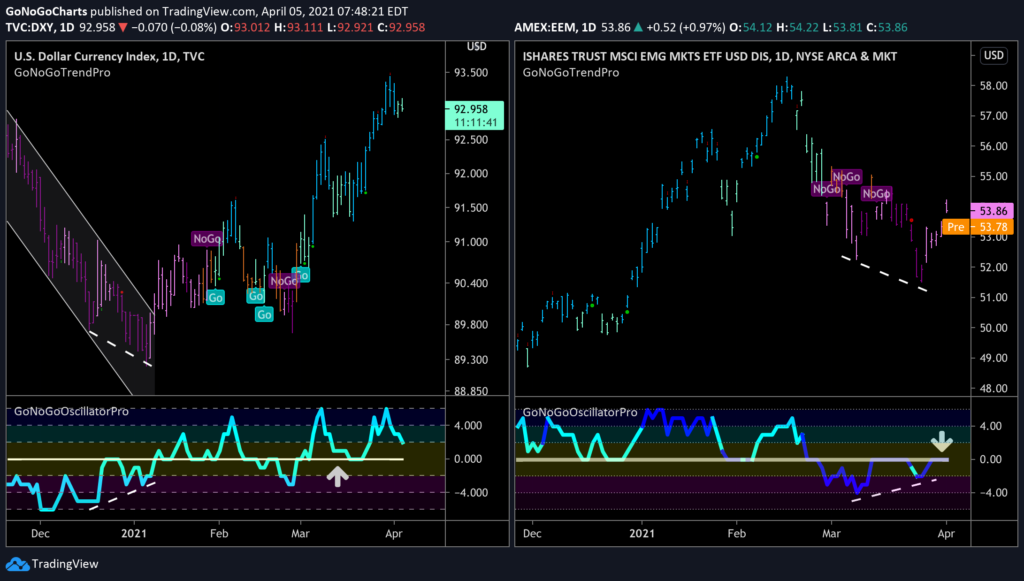Click the 48.00 price axis value
The height and width of the screenshot is (581, 1024).
pyautogui.click(x=993, y=388)
